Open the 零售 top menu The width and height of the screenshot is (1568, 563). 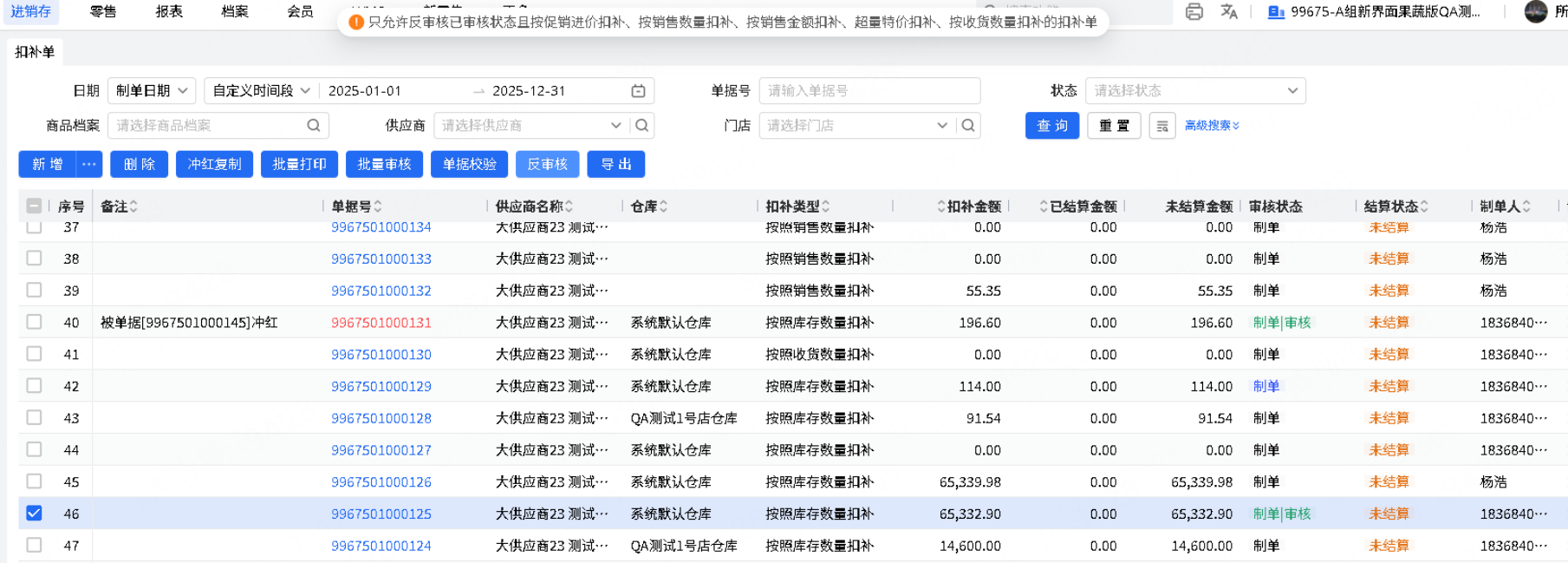[x=103, y=11]
